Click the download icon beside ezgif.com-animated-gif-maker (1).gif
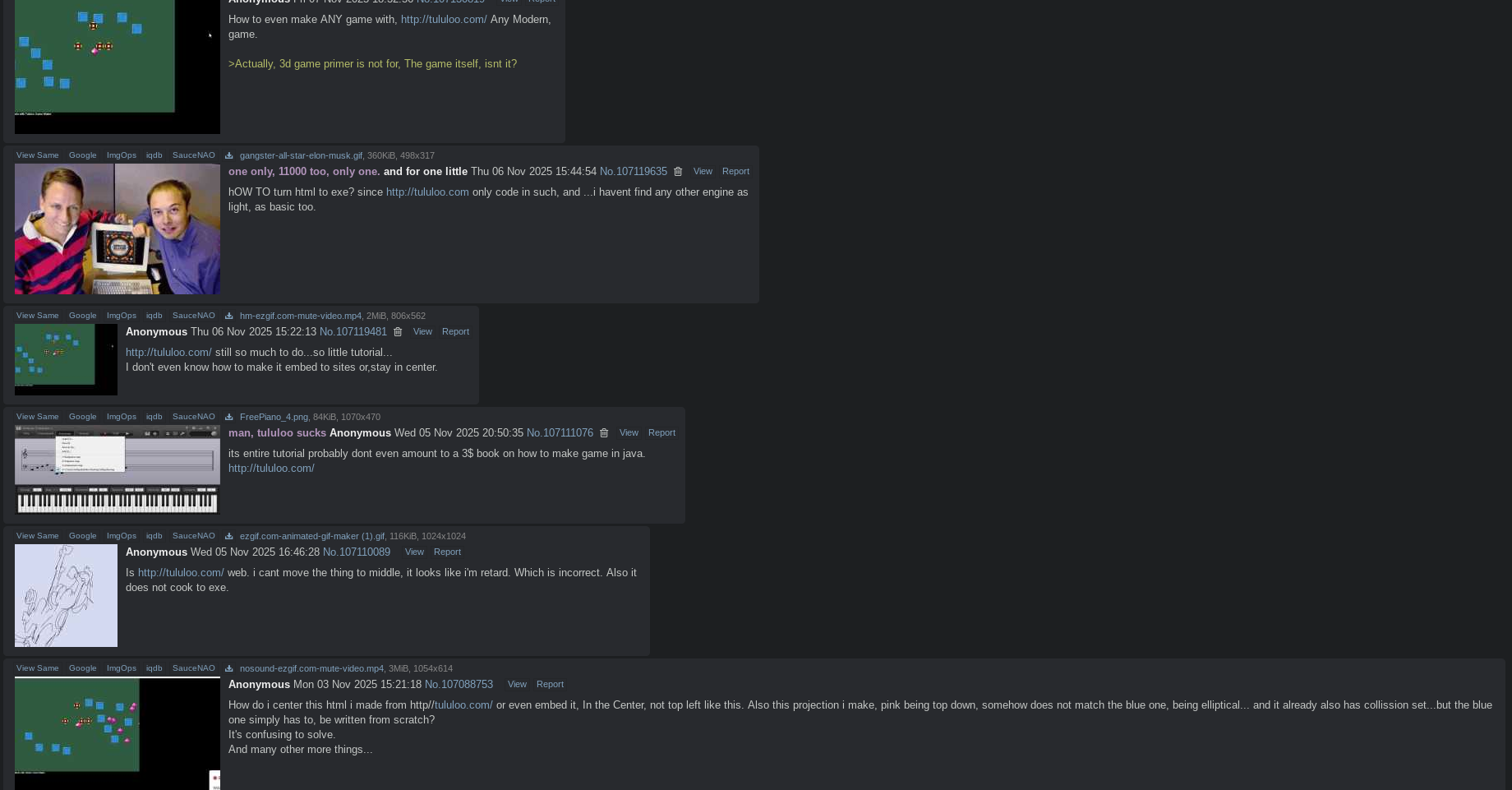The height and width of the screenshot is (790, 1512). click(x=228, y=536)
